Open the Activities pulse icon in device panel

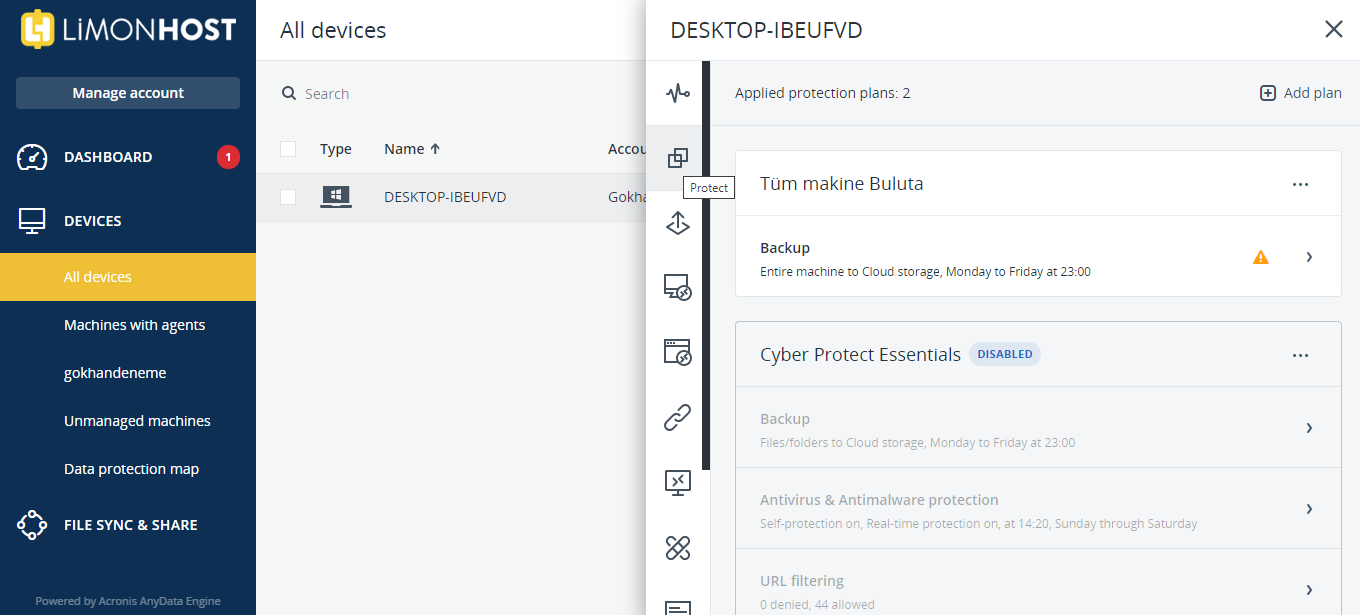(678, 93)
